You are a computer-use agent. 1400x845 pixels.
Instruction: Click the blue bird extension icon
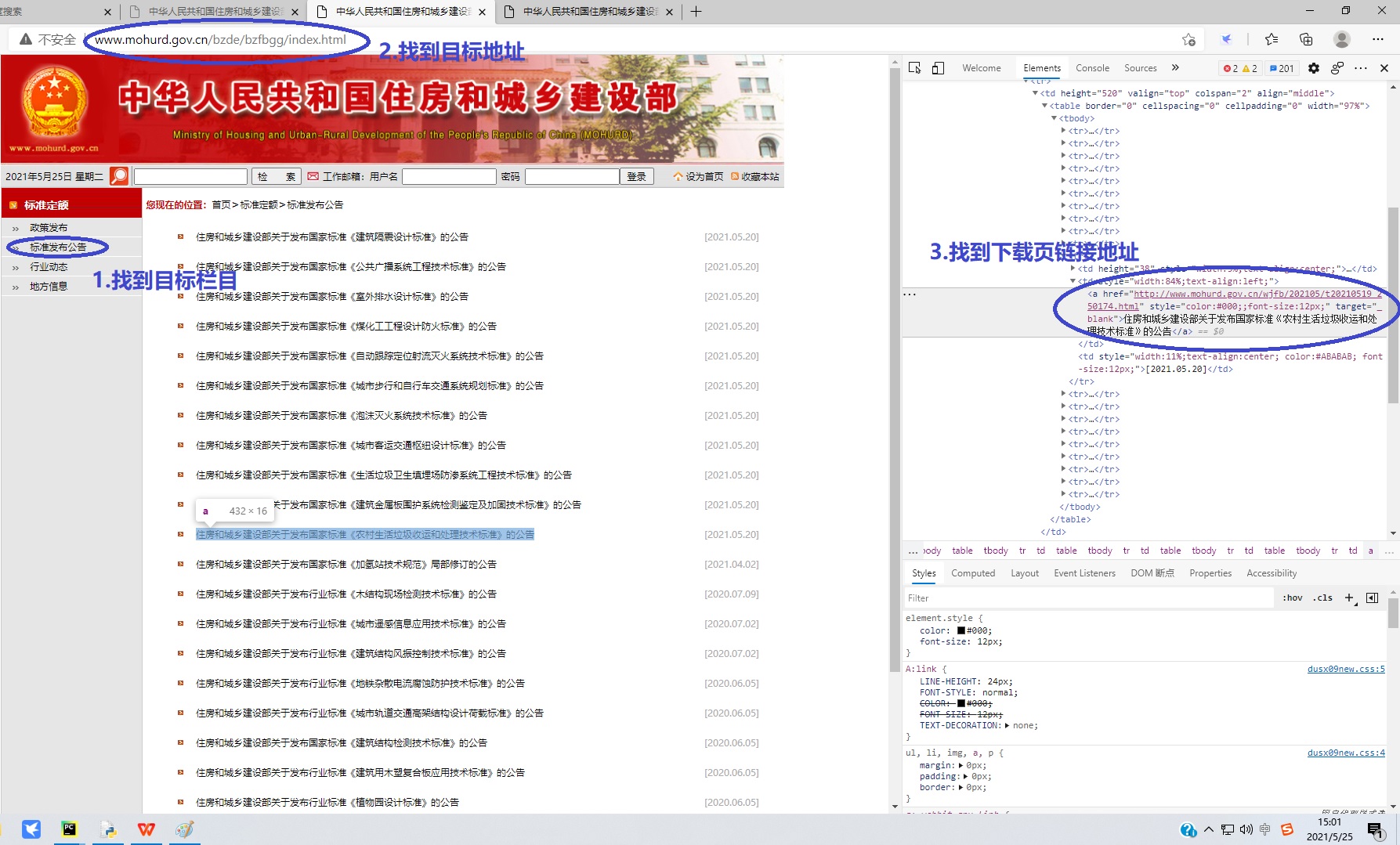coord(1227,39)
